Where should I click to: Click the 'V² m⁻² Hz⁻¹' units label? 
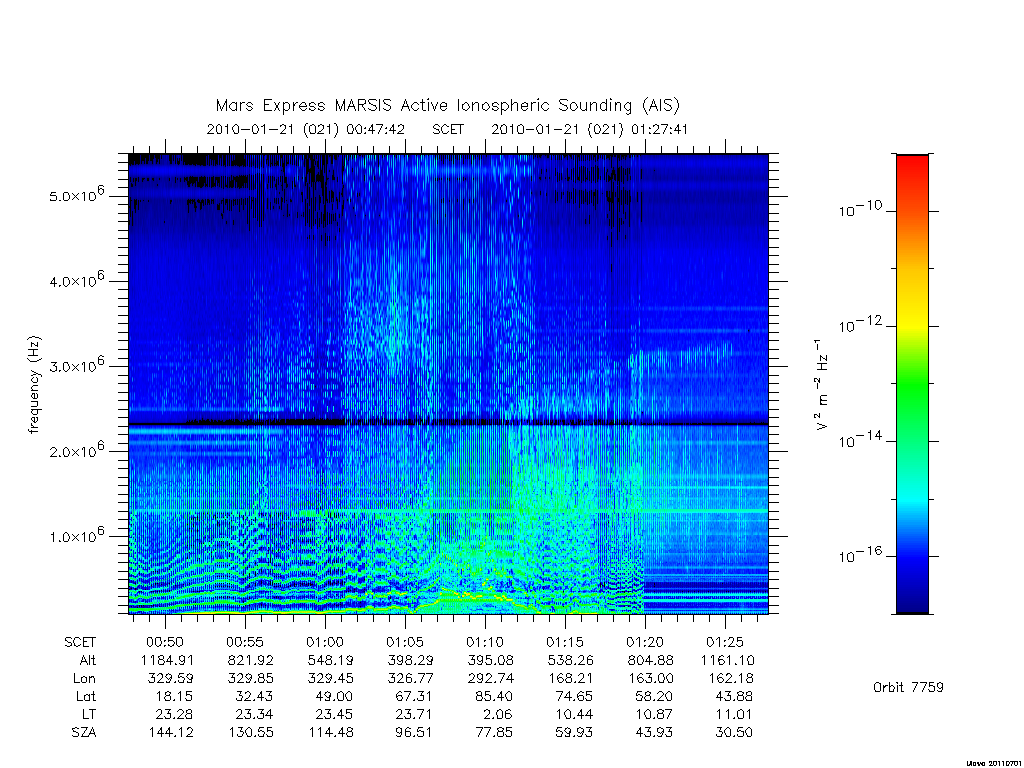pyautogui.click(x=822, y=384)
